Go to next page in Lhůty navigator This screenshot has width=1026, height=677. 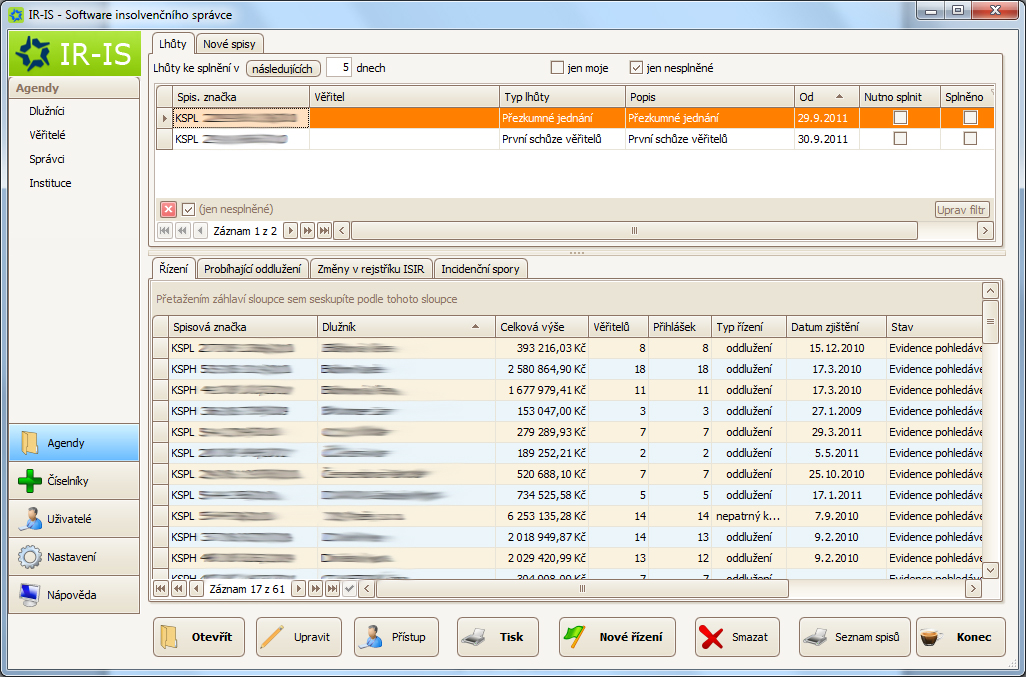click(x=307, y=231)
